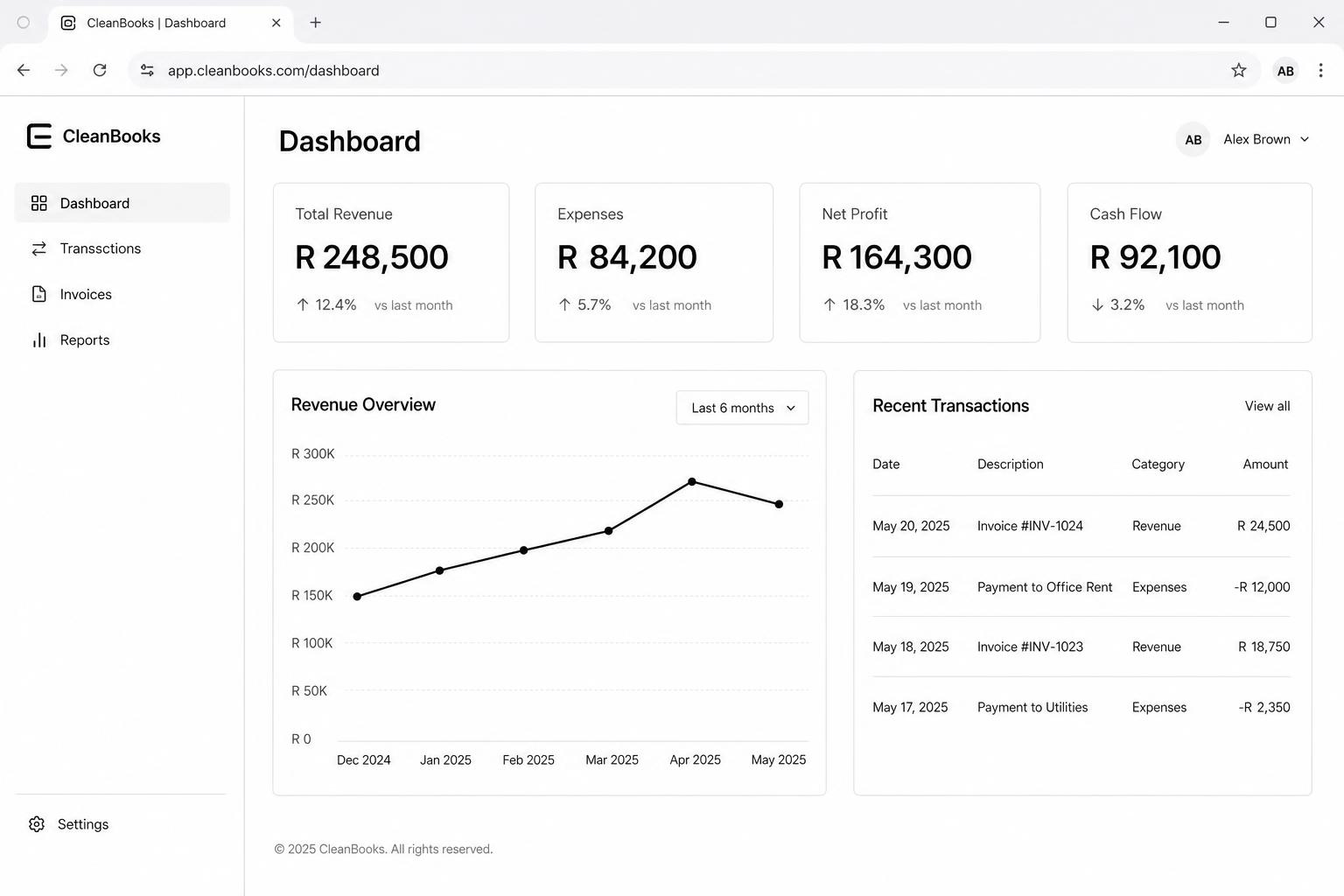This screenshot has width=1344, height=896.
Task: Click the Invoices document icon
Action: click(x=38, y=294)
